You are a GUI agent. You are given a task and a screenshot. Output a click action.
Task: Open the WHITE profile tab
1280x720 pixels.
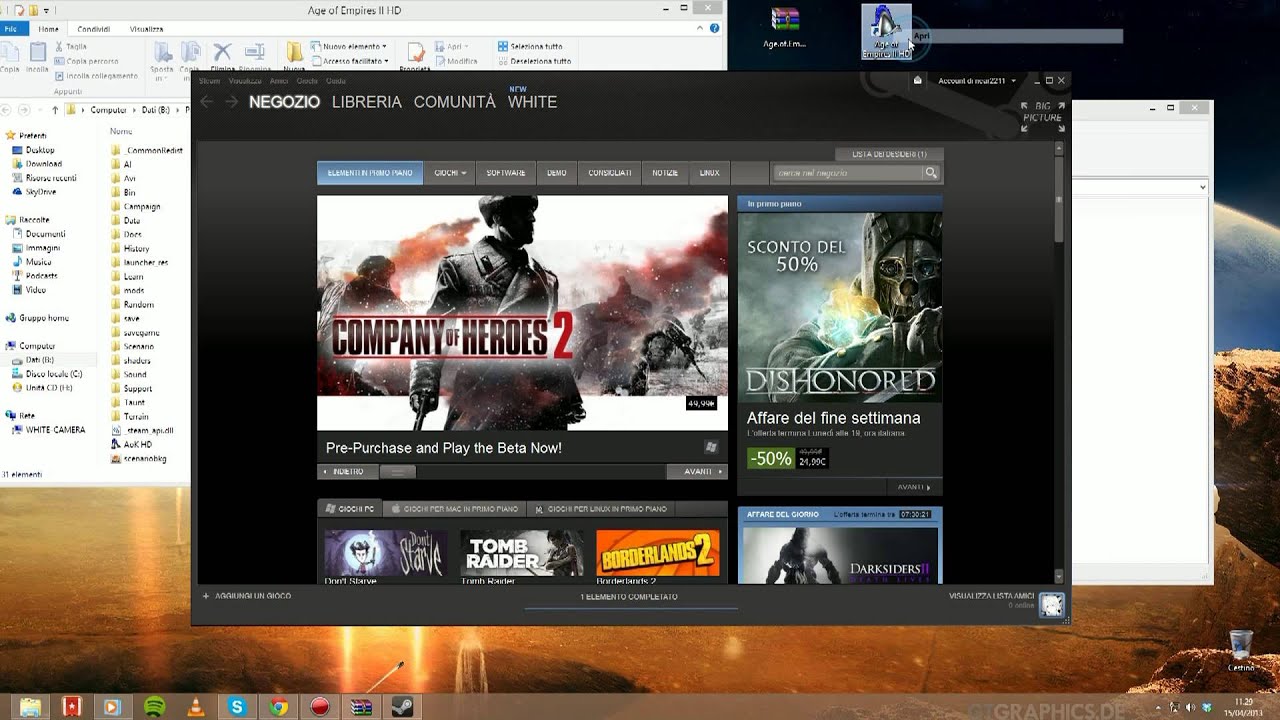click(x=532, y=102)
